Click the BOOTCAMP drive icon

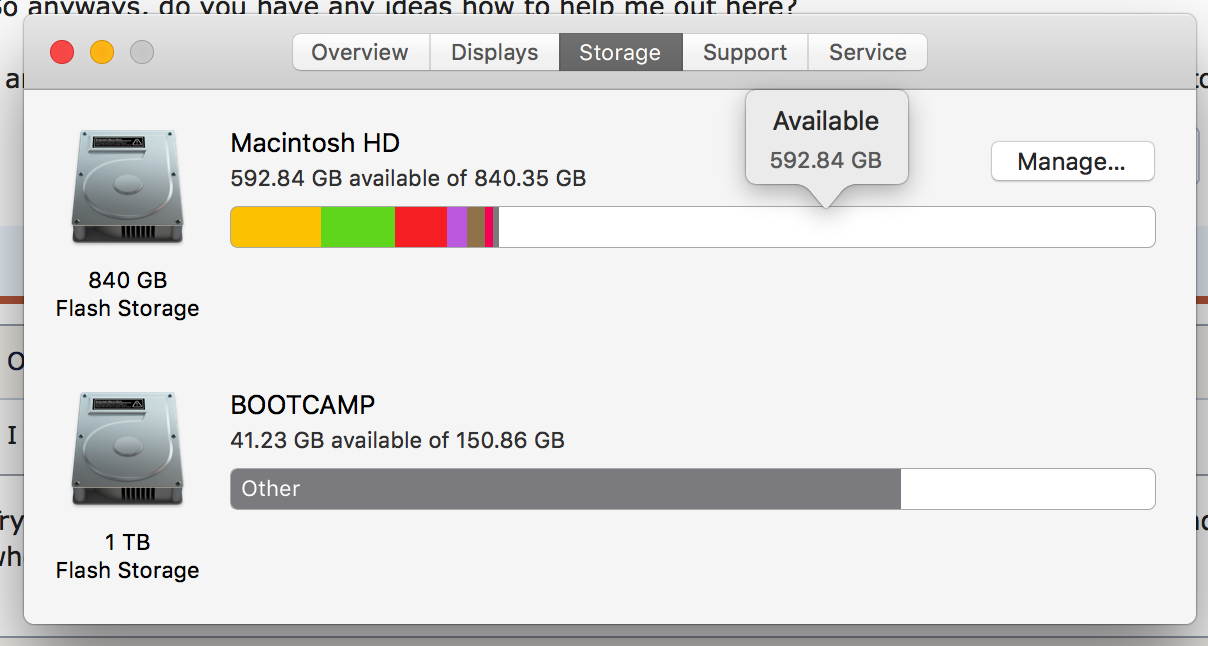pyautogui.click(x=127, y=449)
